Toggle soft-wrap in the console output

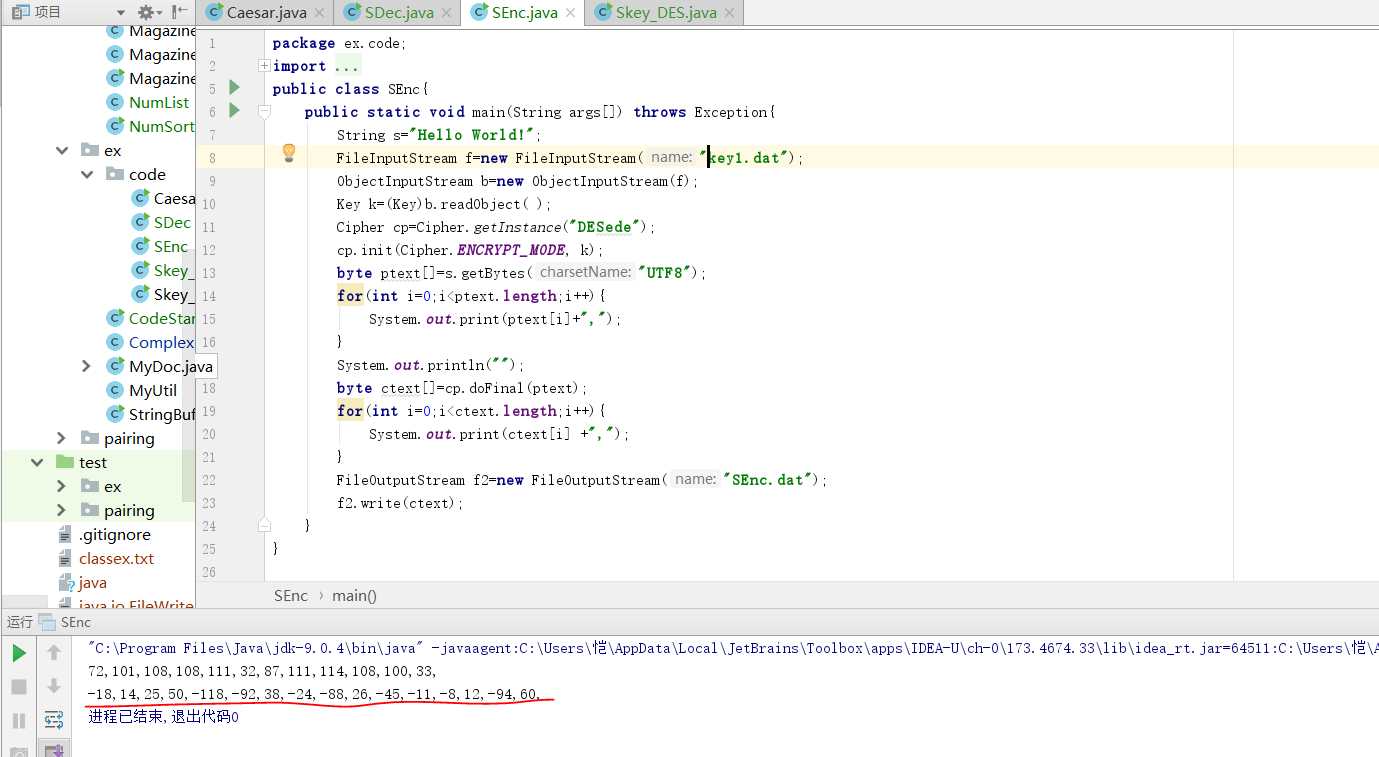(x=54, y=720)
